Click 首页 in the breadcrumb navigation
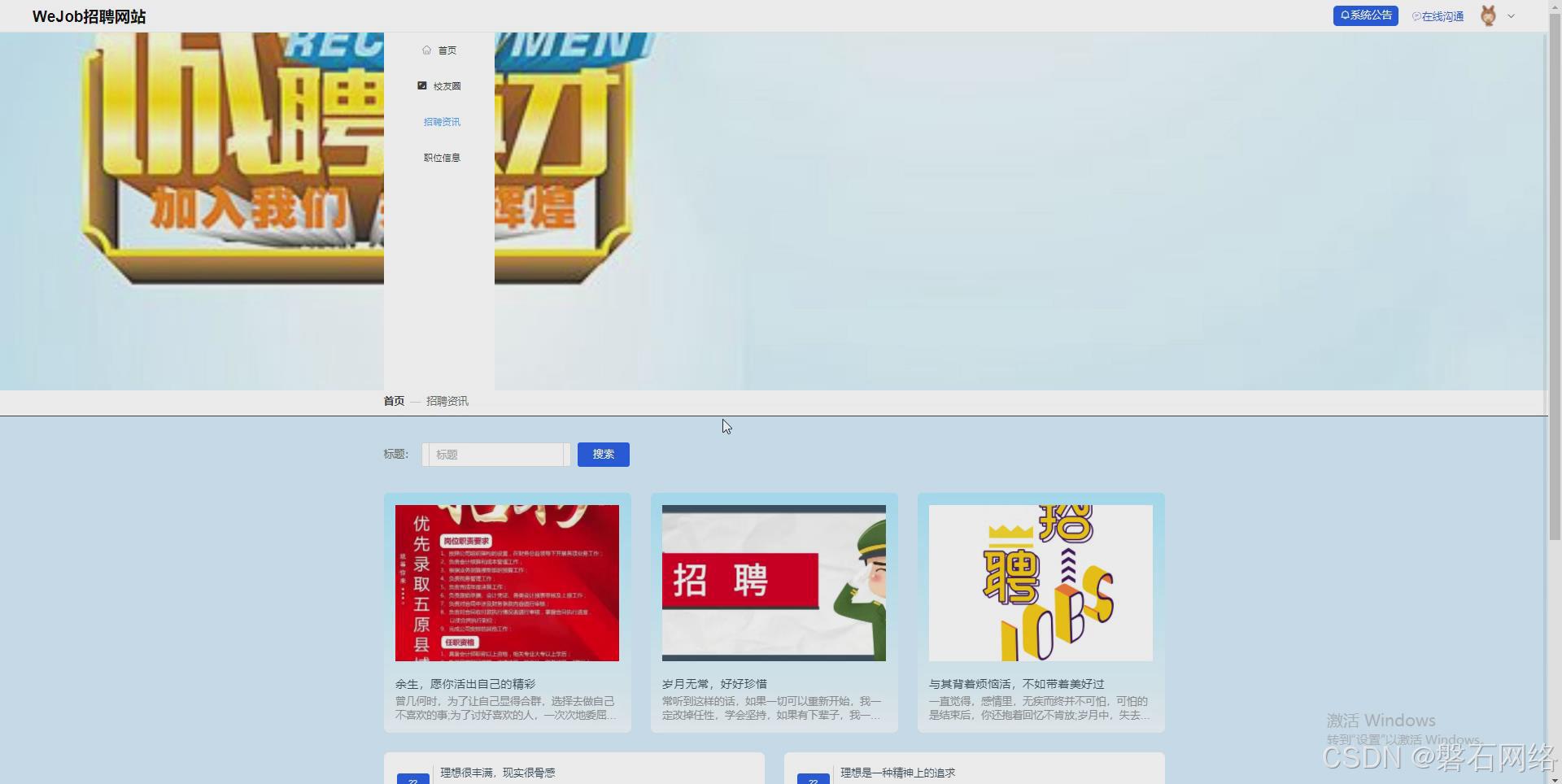1562x784 pixels. [x=393, y=400]
